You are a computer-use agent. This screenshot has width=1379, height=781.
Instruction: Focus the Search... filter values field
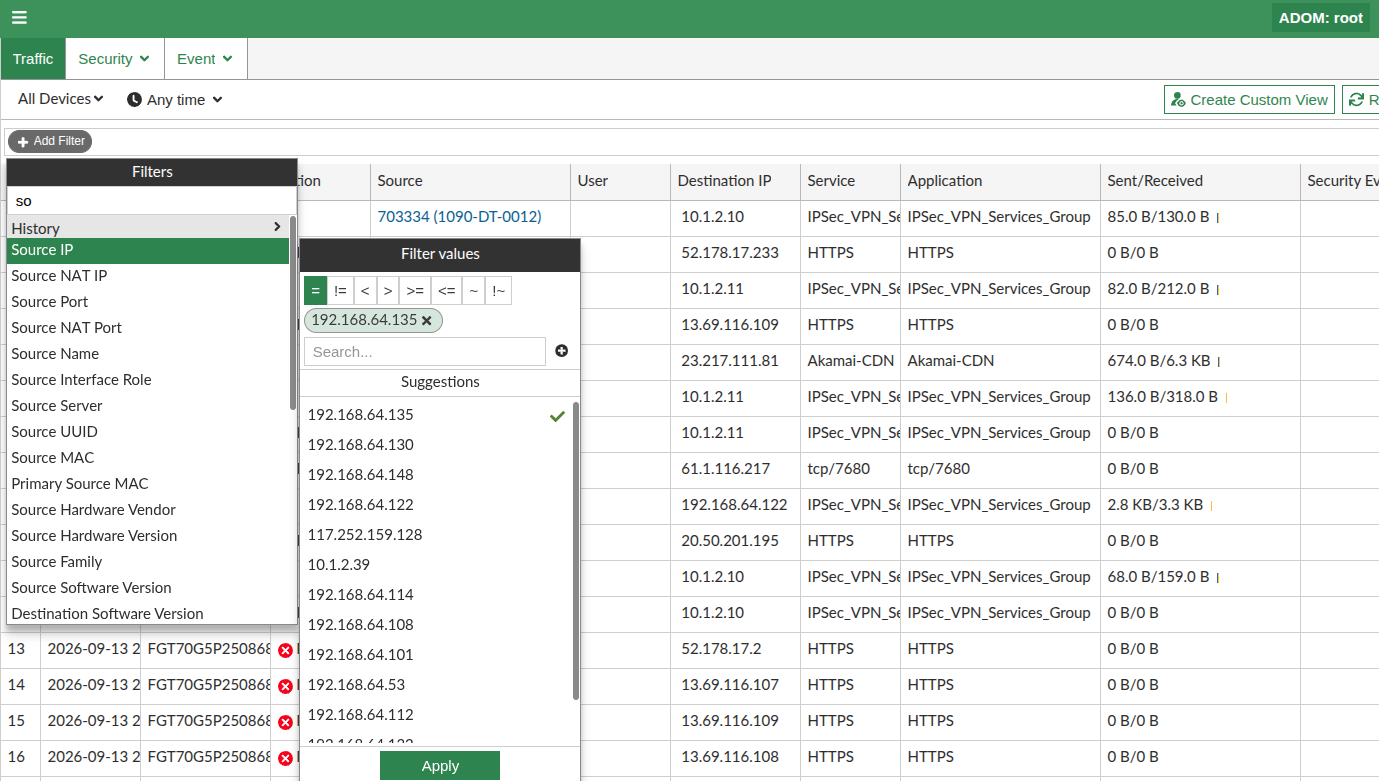(x=425, y=352)
